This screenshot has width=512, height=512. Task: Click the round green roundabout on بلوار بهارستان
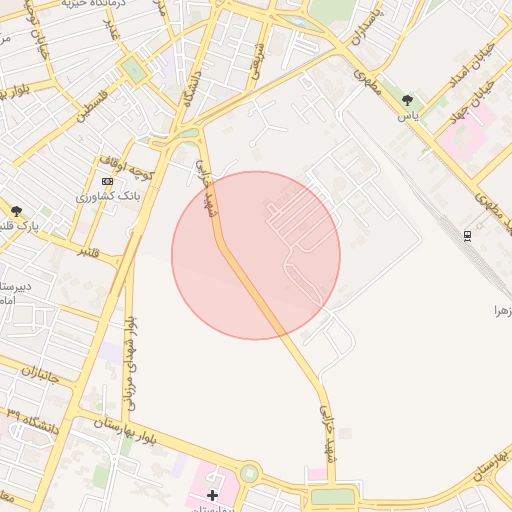point(250,473)
